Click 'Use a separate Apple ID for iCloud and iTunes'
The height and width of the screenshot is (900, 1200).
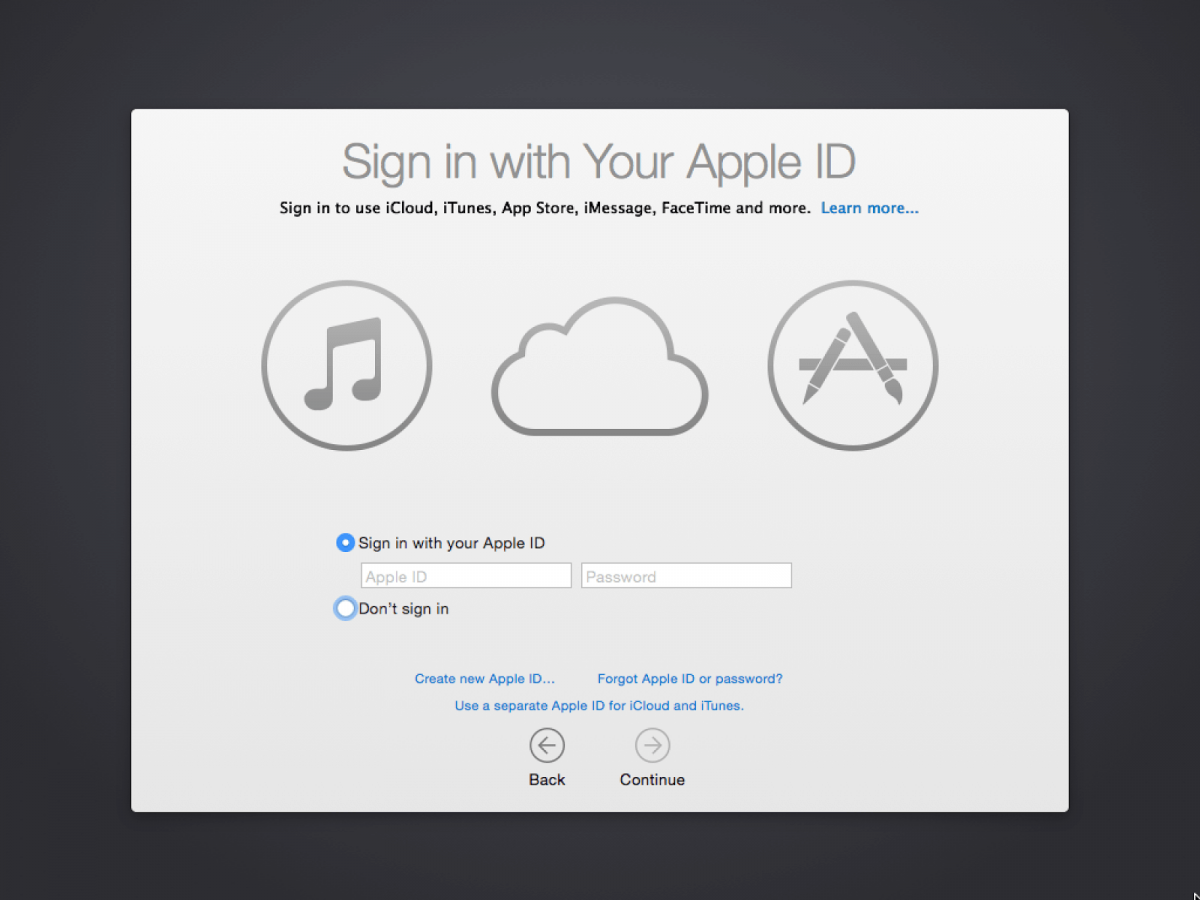tap(598, 705)
